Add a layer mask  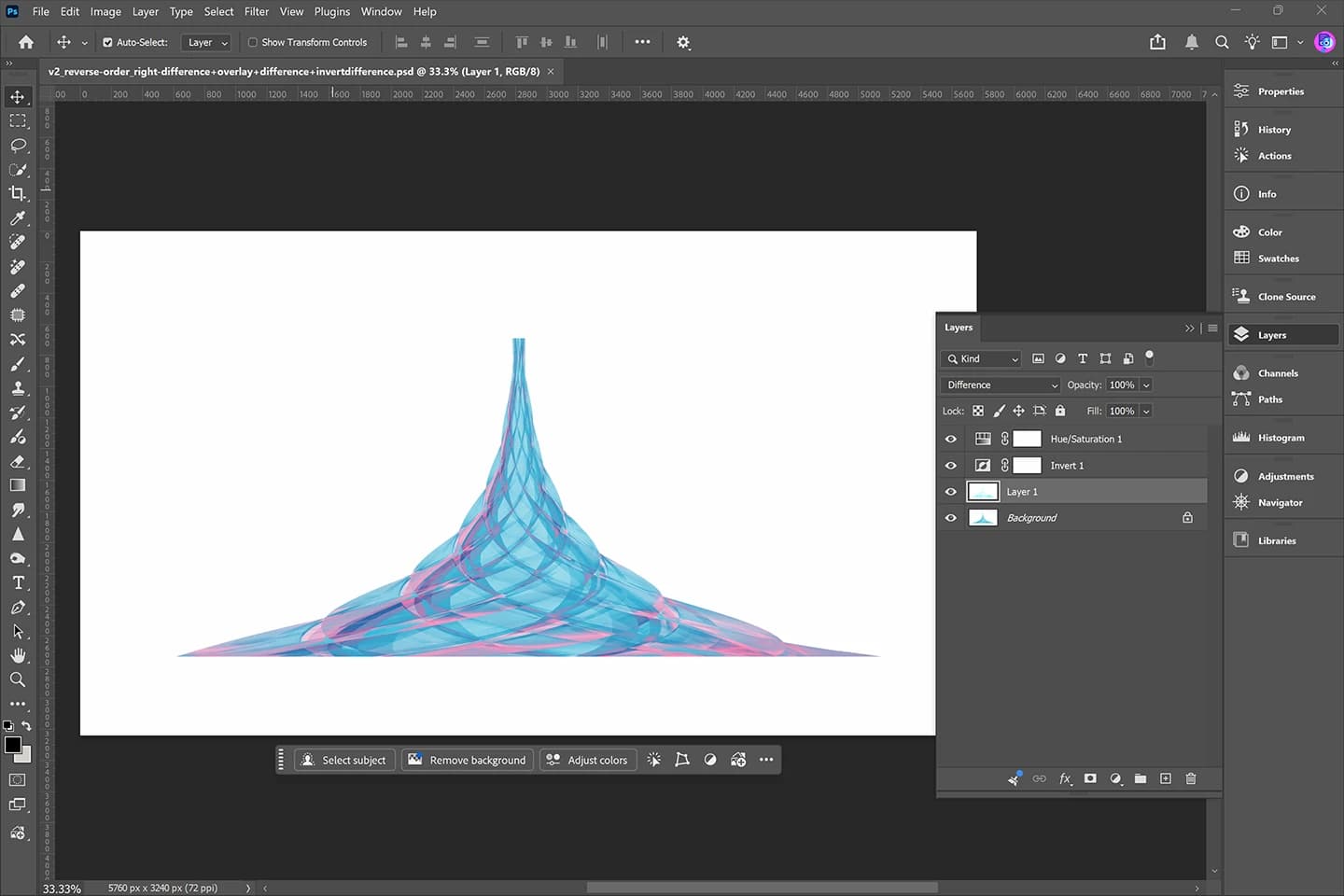[1090, 778]
